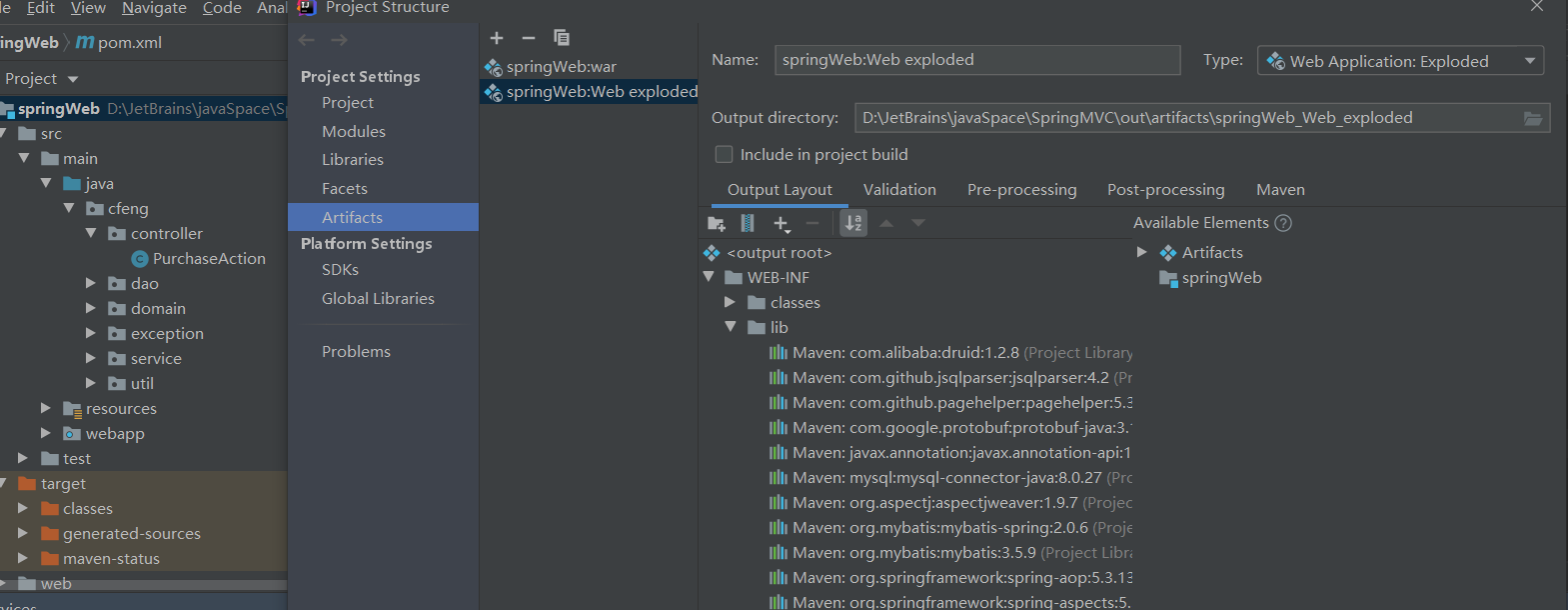The image size is (1568, 610).
Task: Select SDKs in Platform Settings
Action: (340, 270)
